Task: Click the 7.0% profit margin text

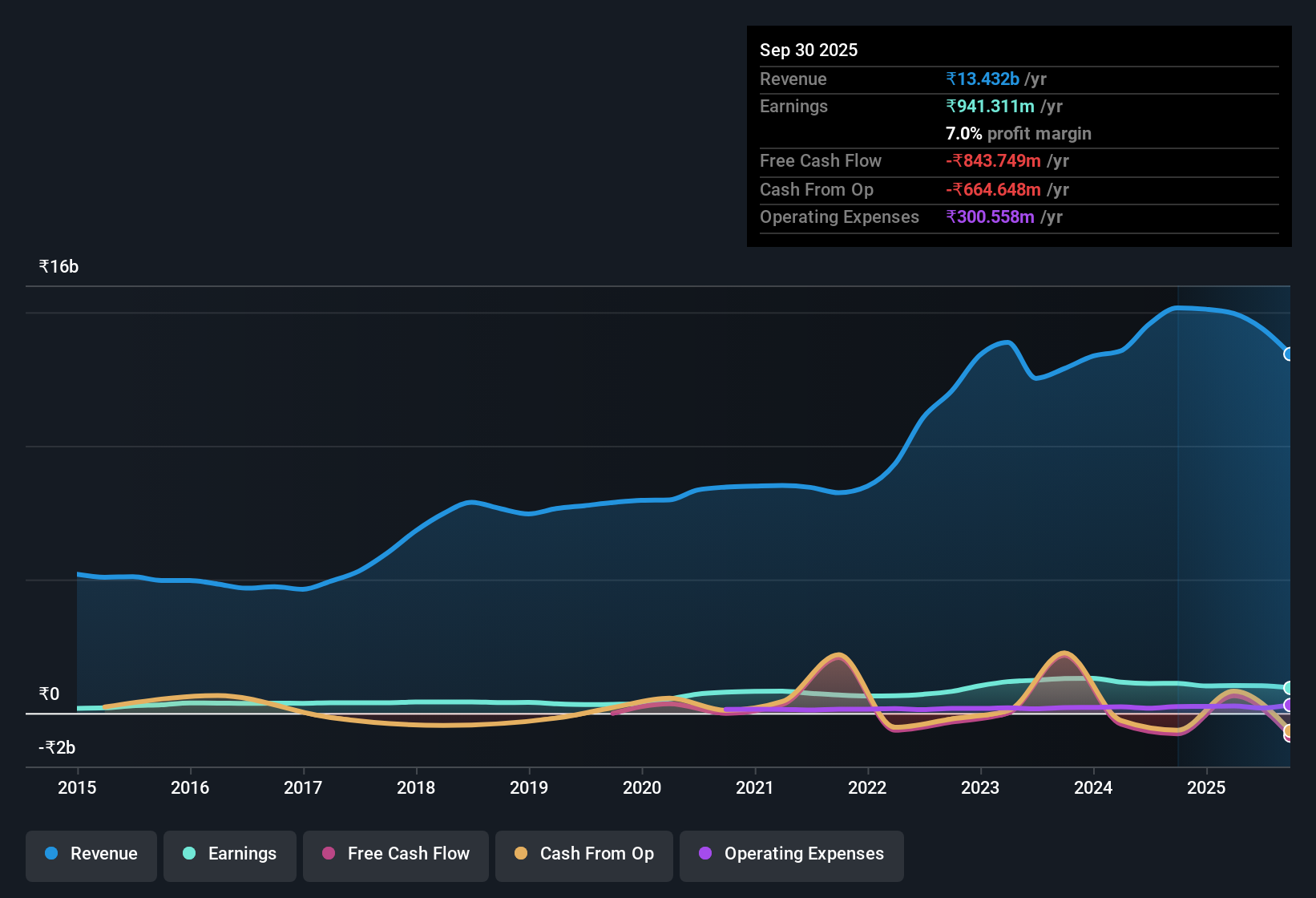Action: pyautogui.click(x=1018, y=134)
